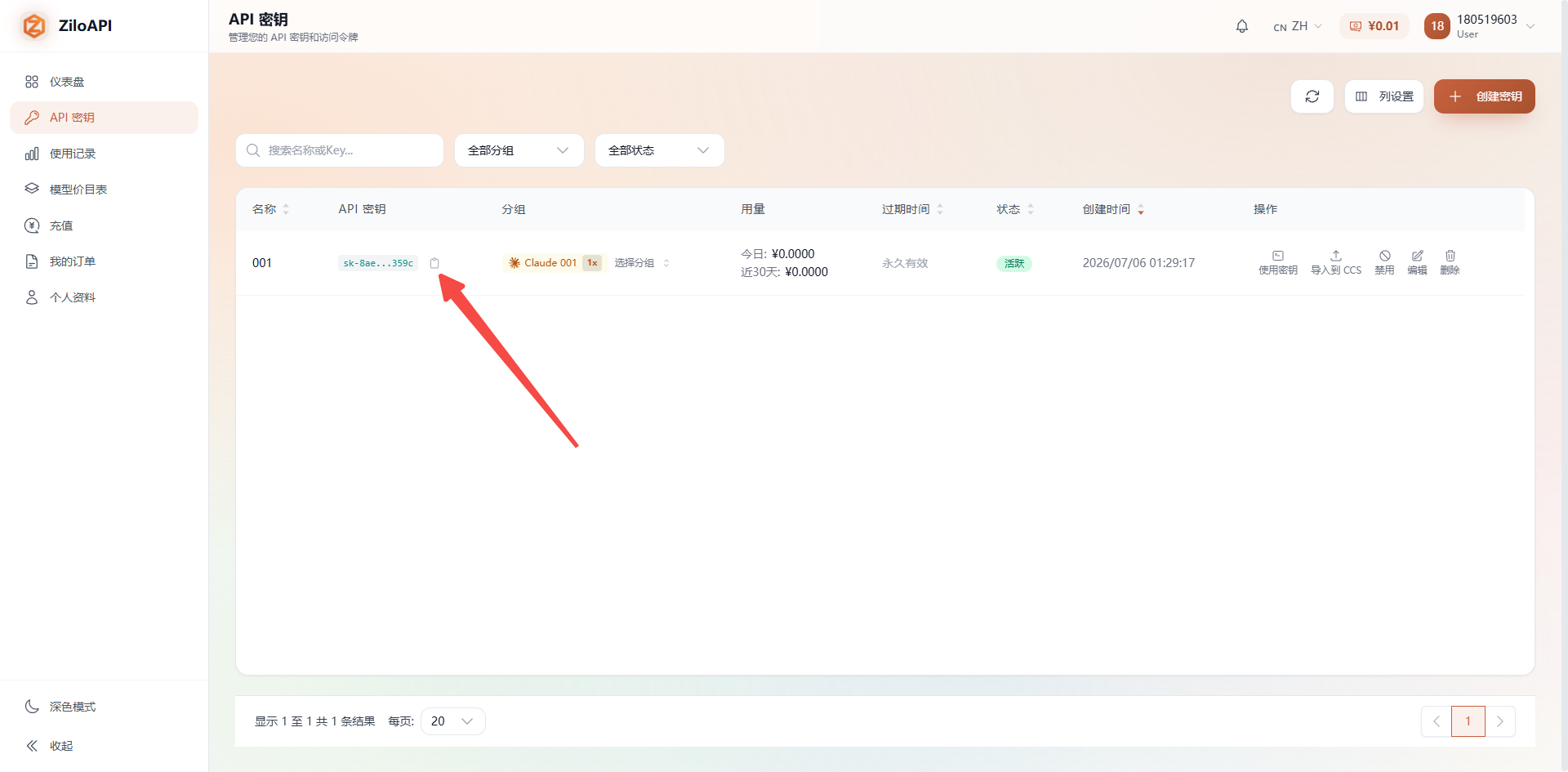Expand the 180519603 user menu
Viewport: 1568px width, 772px height.
point(1480,26)
